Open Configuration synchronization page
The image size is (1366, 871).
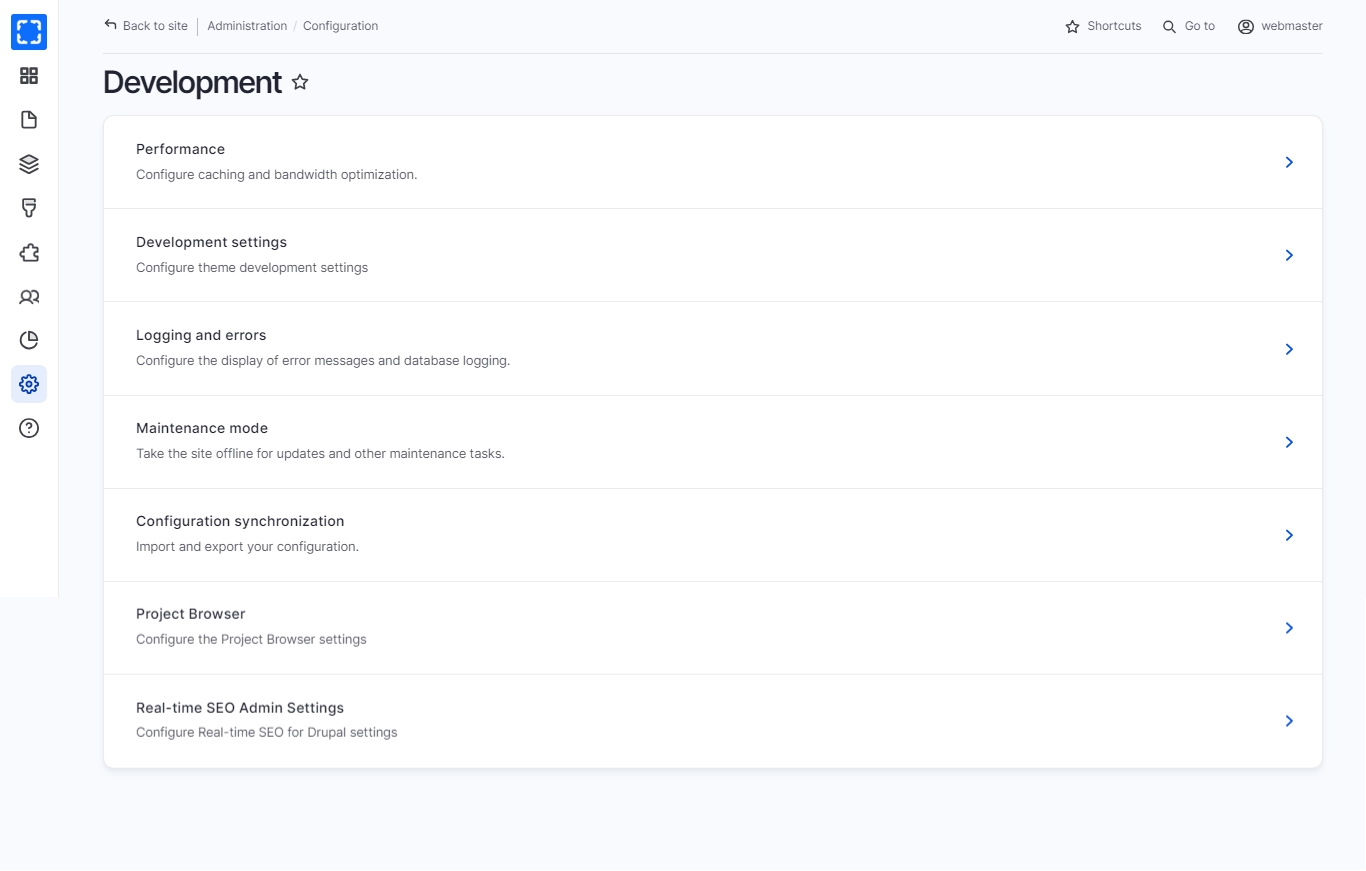(240, 521)
